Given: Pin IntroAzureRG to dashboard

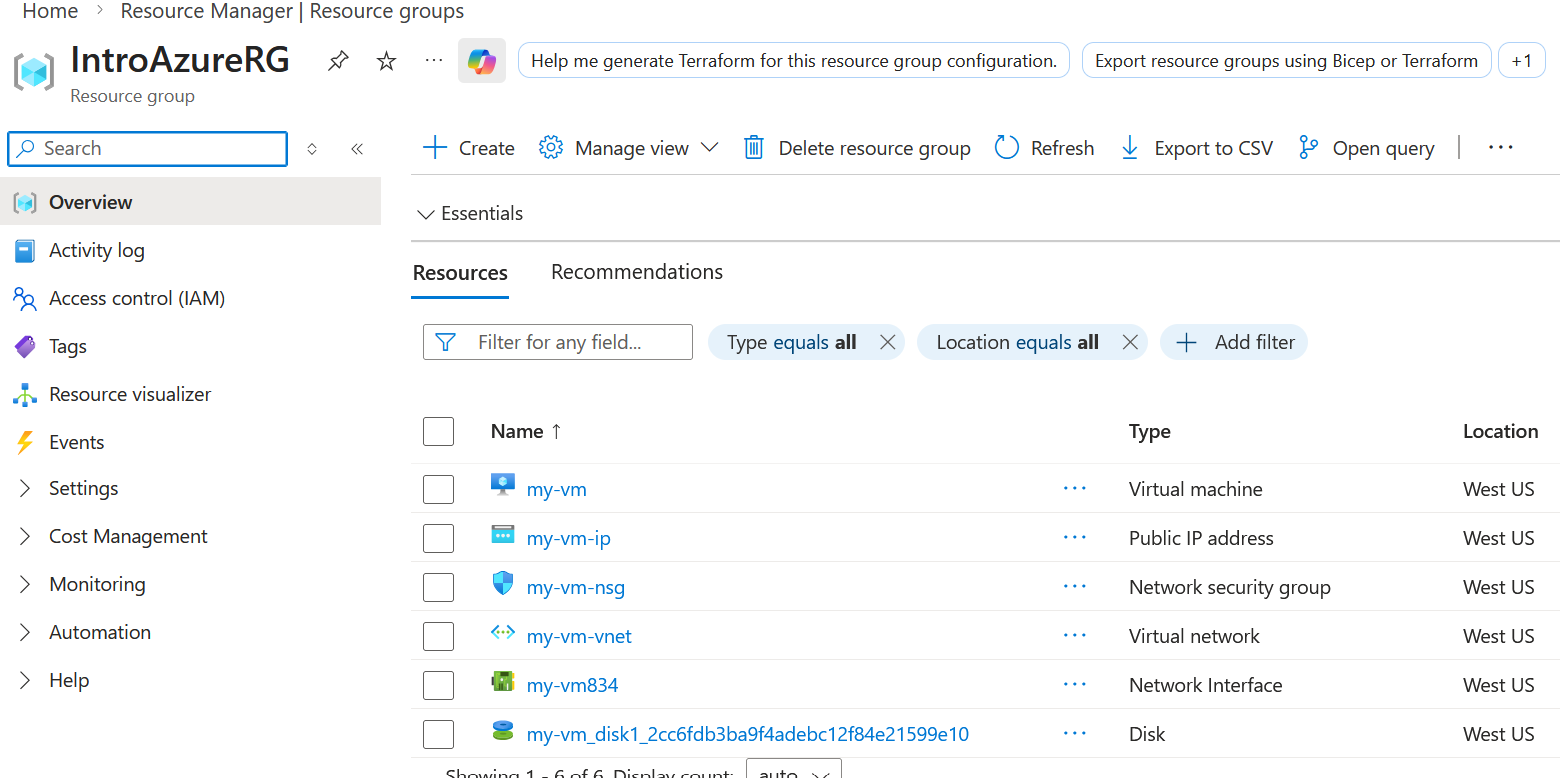Looking at the screenshot, I should (x=339, y=61).
